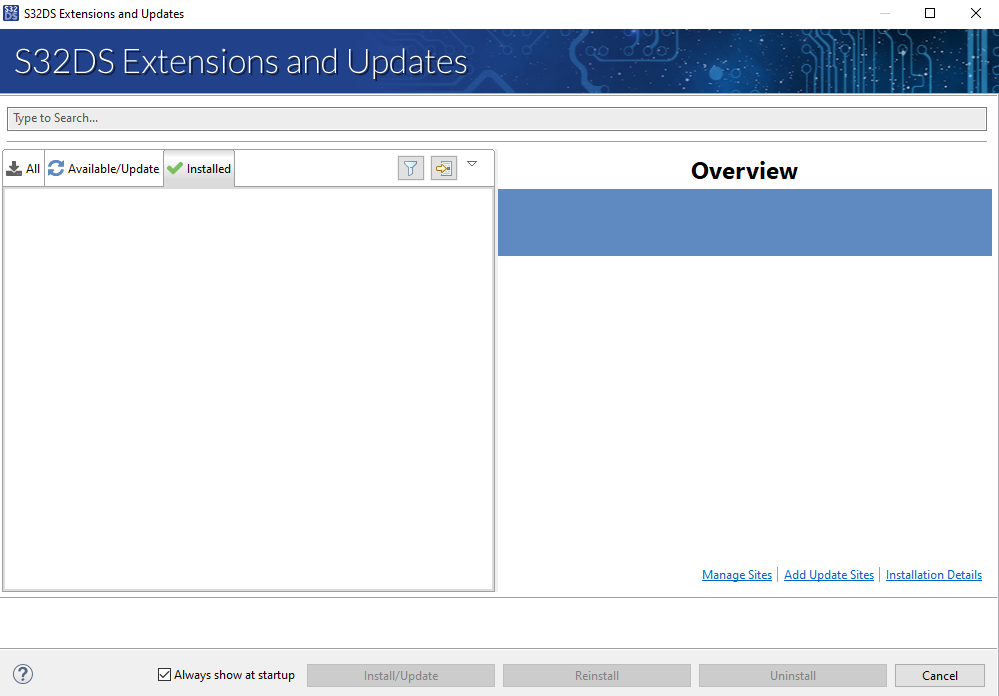Click the Uninstall button
The width and height of the screenshot is (999, 696).
click(793, 676)
